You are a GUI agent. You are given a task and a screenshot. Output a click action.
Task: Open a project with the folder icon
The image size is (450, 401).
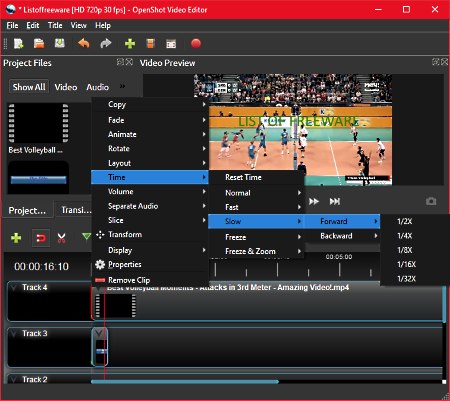click(x=39, y=44)
